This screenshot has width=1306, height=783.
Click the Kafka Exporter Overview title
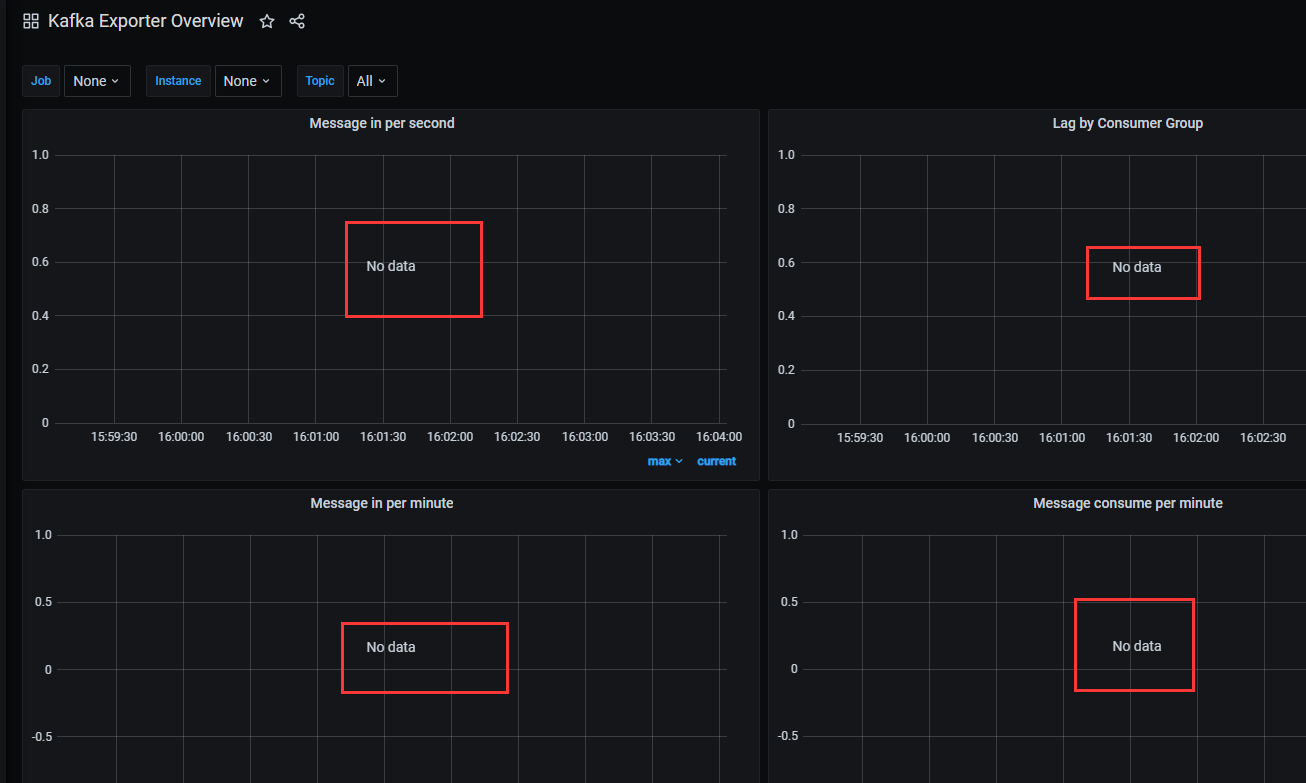coord(145,20)
